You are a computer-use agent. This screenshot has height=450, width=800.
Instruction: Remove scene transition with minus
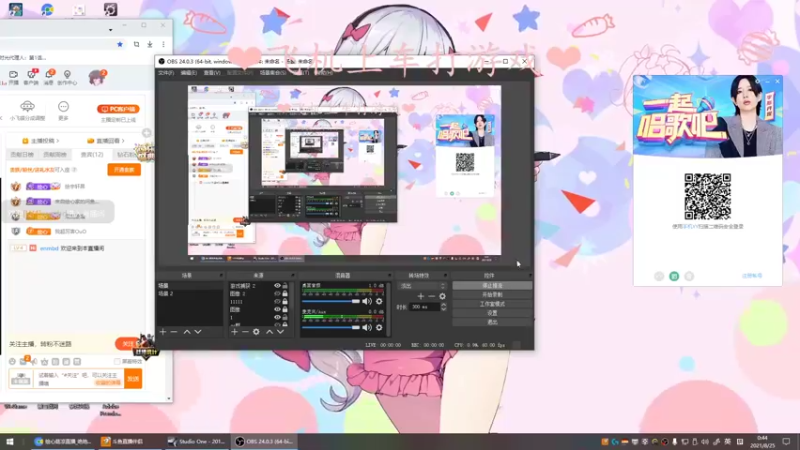point(432,296)
